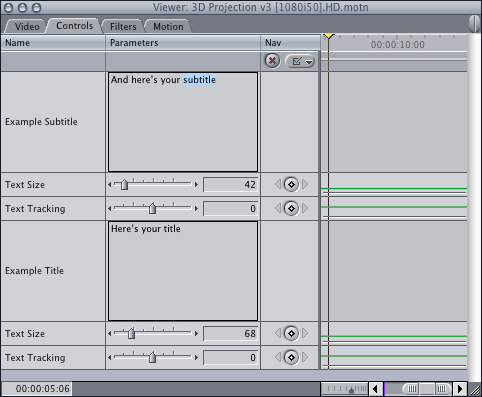Decrease title Text Tracking with left slider arrow
The width and height of the screenshot is (482, 397).
110,357
